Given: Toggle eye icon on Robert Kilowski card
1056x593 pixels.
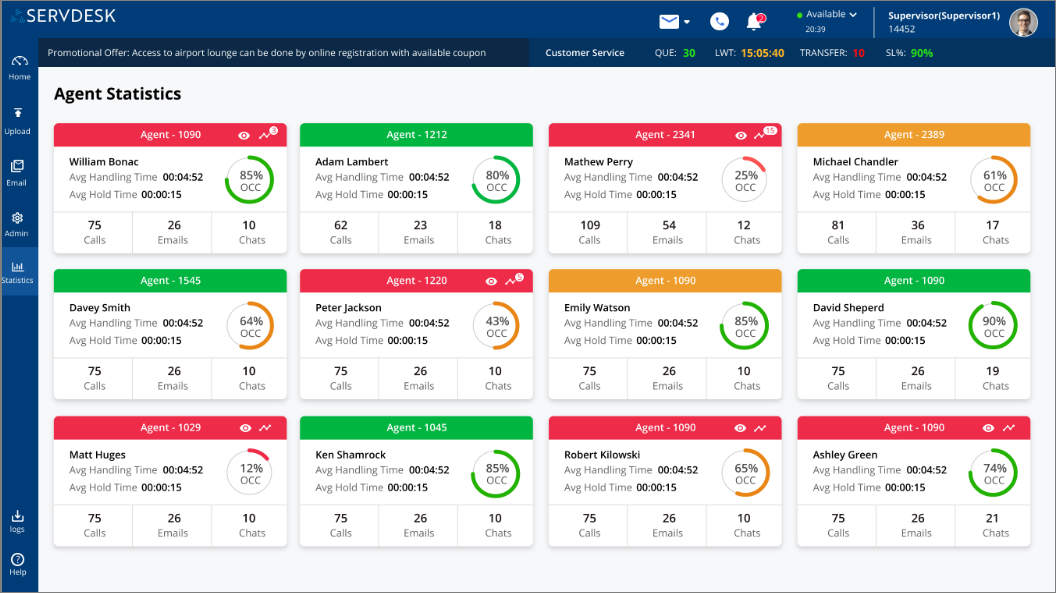Looking at the screenshot, I should point(740,428).
